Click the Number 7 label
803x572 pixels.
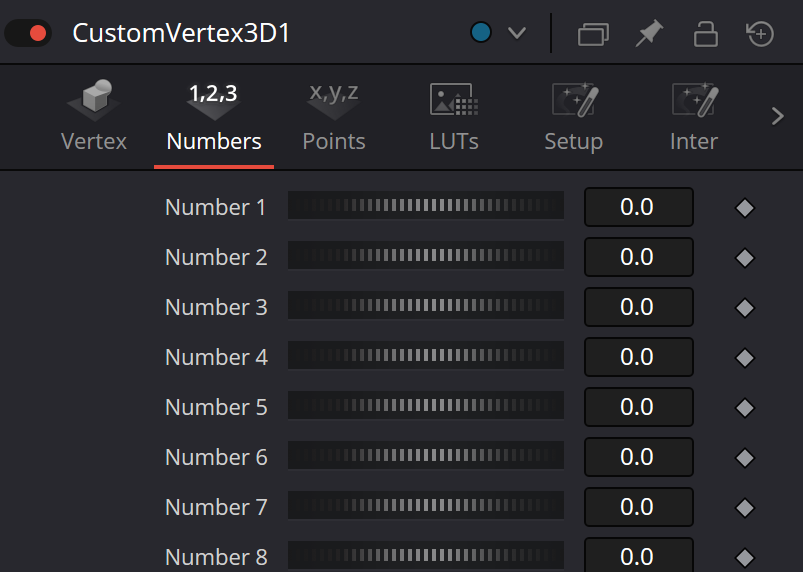pyautogui.click(x=216, y=507)
